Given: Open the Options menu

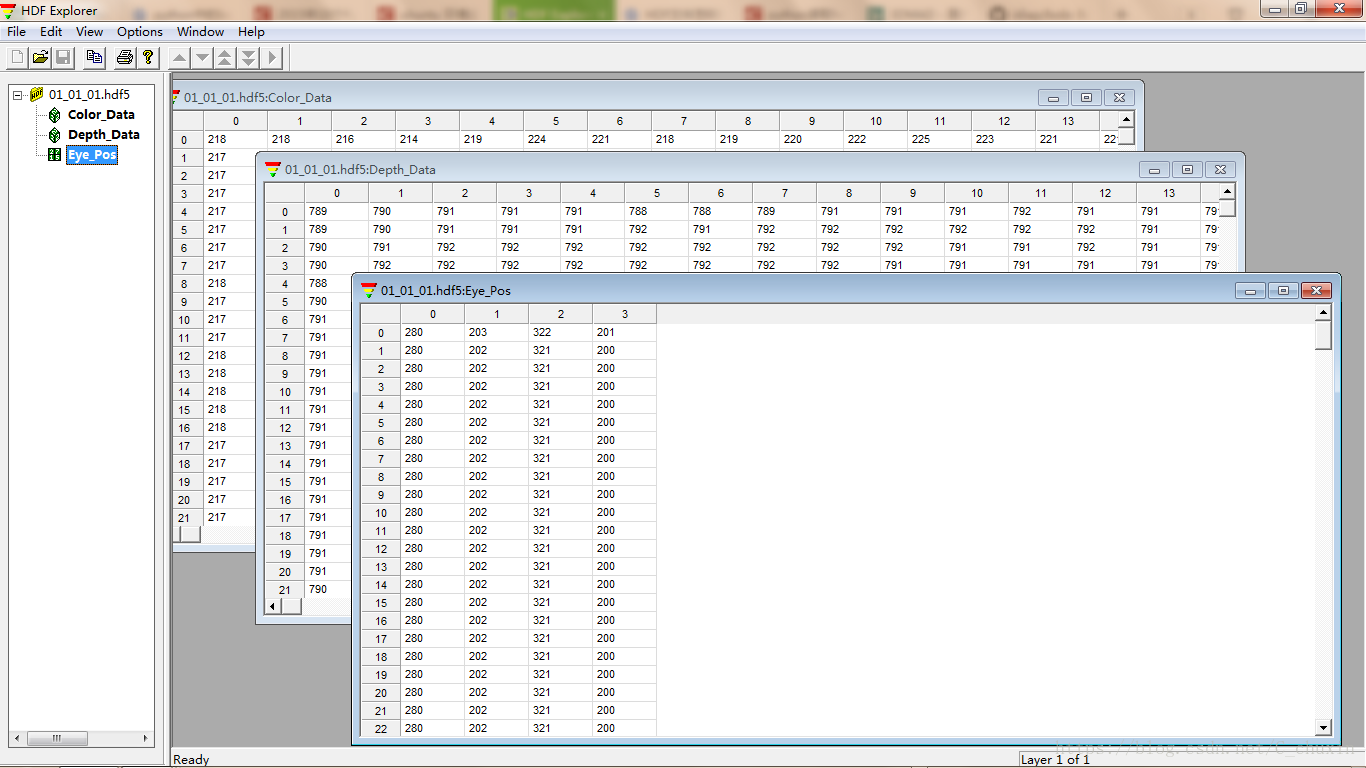Looking at the screenshot, I should 140,32.
